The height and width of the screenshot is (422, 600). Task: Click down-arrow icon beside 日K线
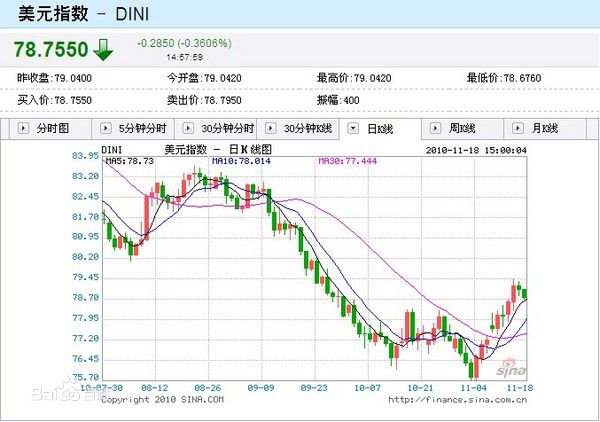click(353, 129)
